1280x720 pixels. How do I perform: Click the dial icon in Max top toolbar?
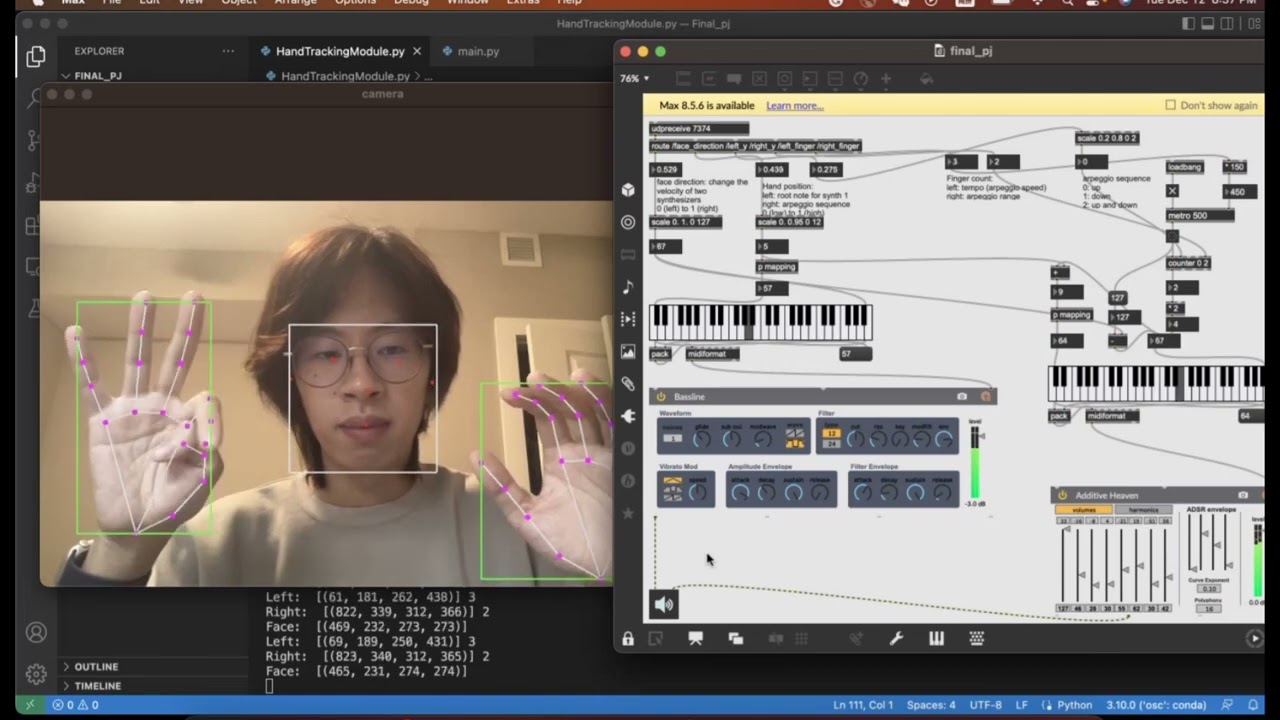click(860, 78)
